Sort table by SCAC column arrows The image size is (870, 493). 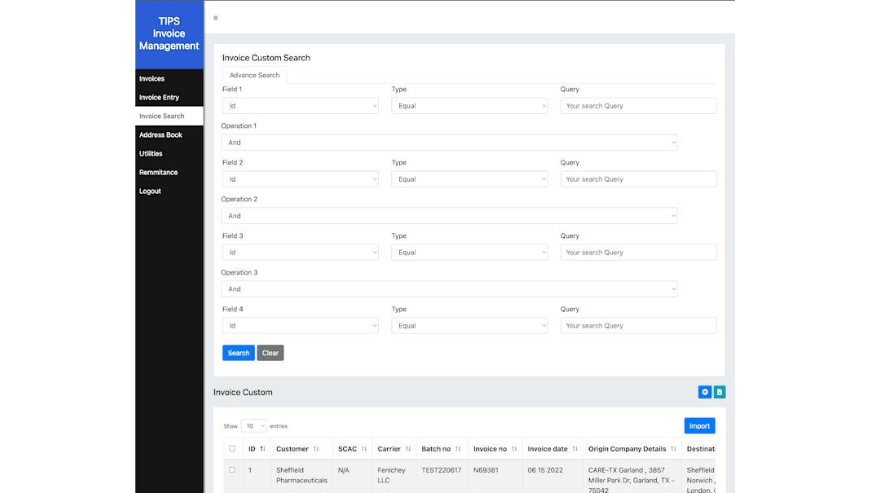(x=364, y=449)
